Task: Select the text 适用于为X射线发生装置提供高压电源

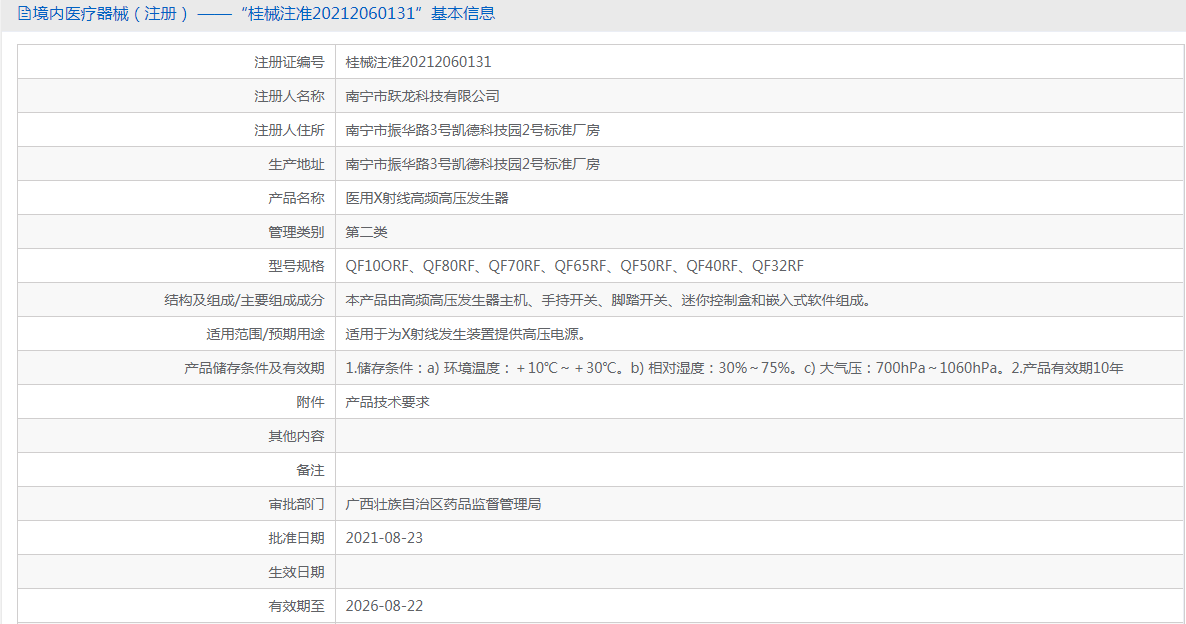Action: tap(466, 334)
